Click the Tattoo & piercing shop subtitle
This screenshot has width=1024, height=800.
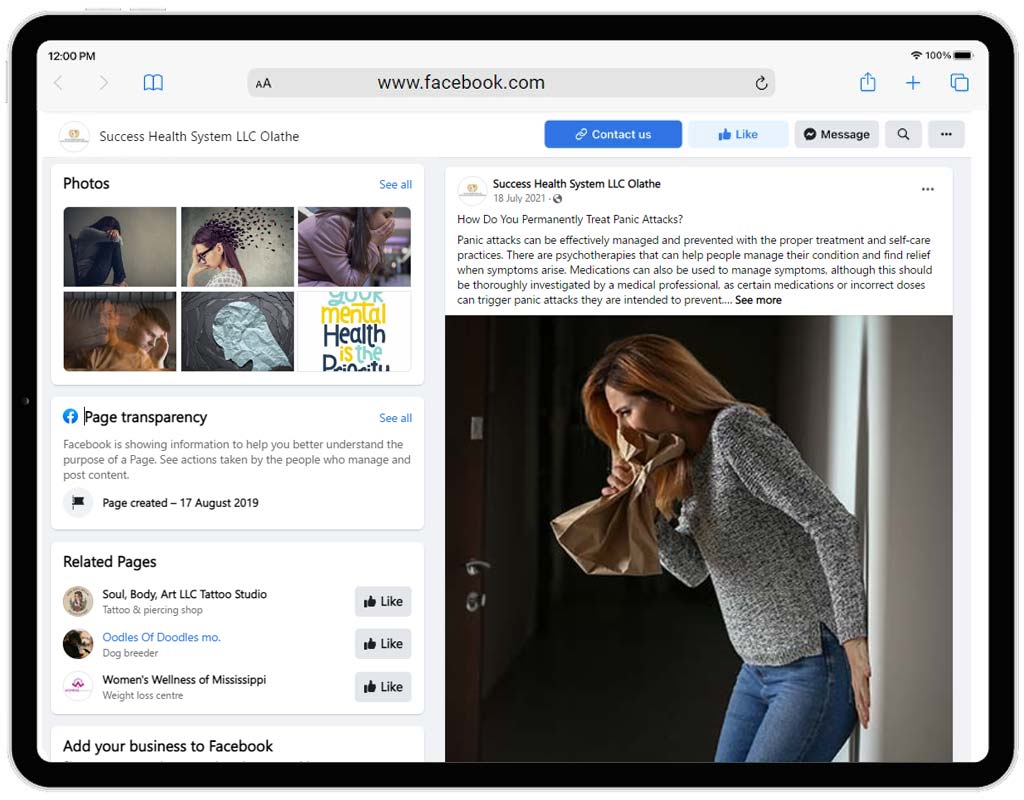(152, 610)
